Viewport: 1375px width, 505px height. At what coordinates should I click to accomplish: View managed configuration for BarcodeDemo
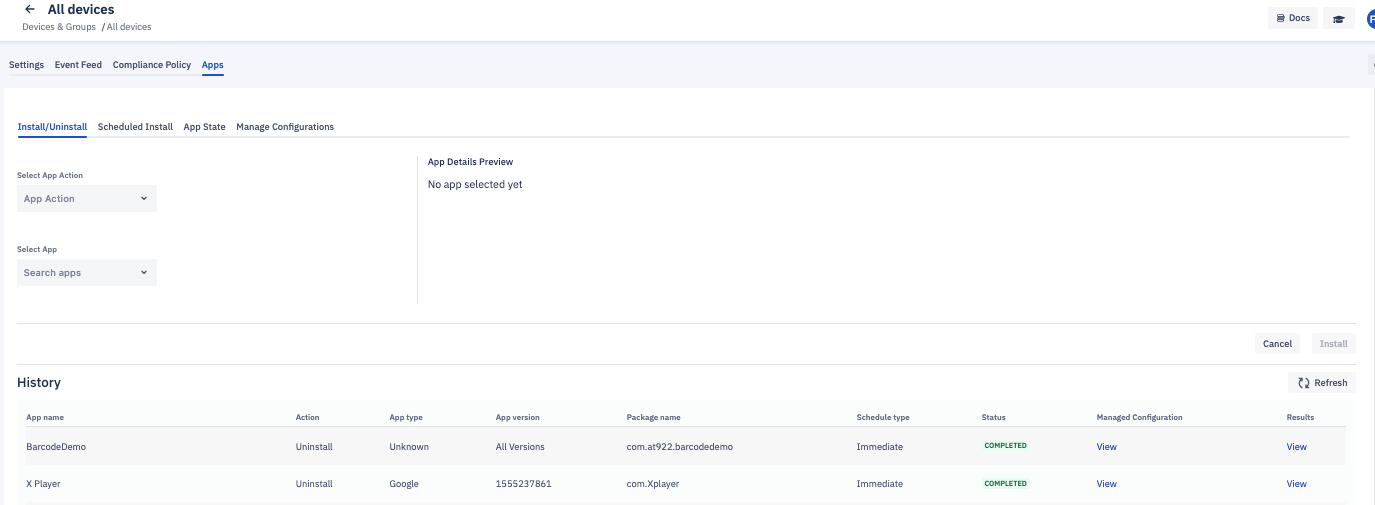[x=1106, y=447]
